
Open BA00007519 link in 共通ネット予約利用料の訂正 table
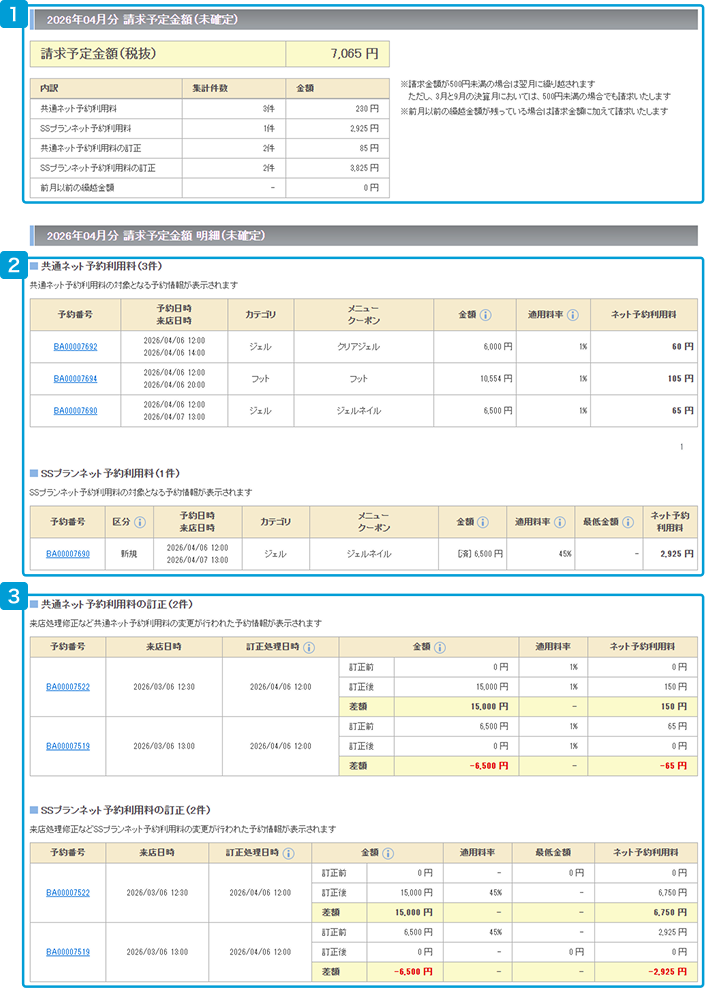[68, 746]
